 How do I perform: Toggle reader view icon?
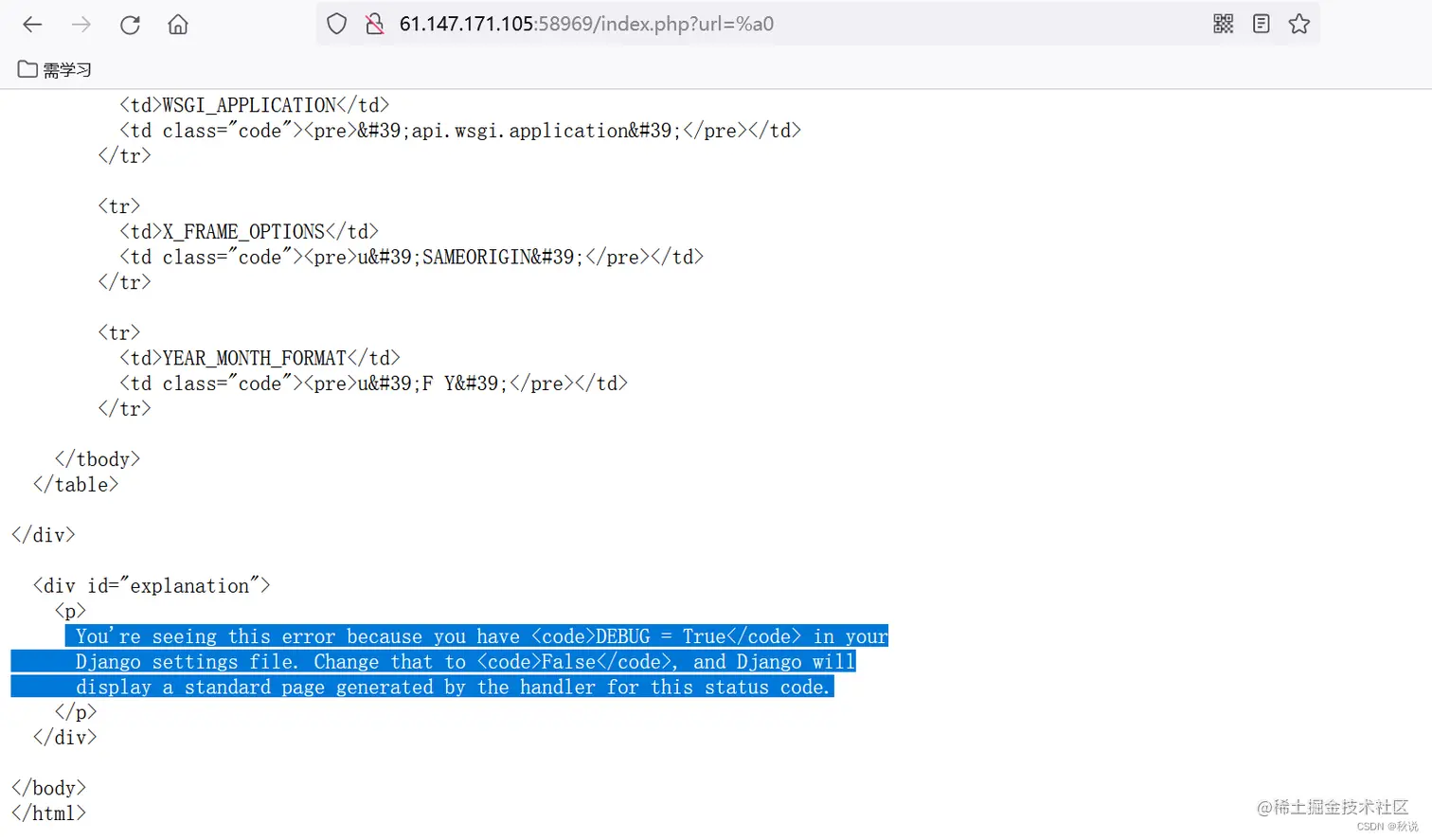pos(1261,24)
